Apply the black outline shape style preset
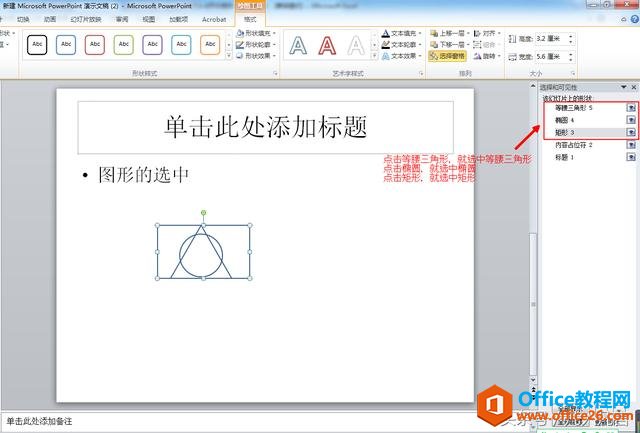Screen dimensions: 640x433 pos(37,44)
